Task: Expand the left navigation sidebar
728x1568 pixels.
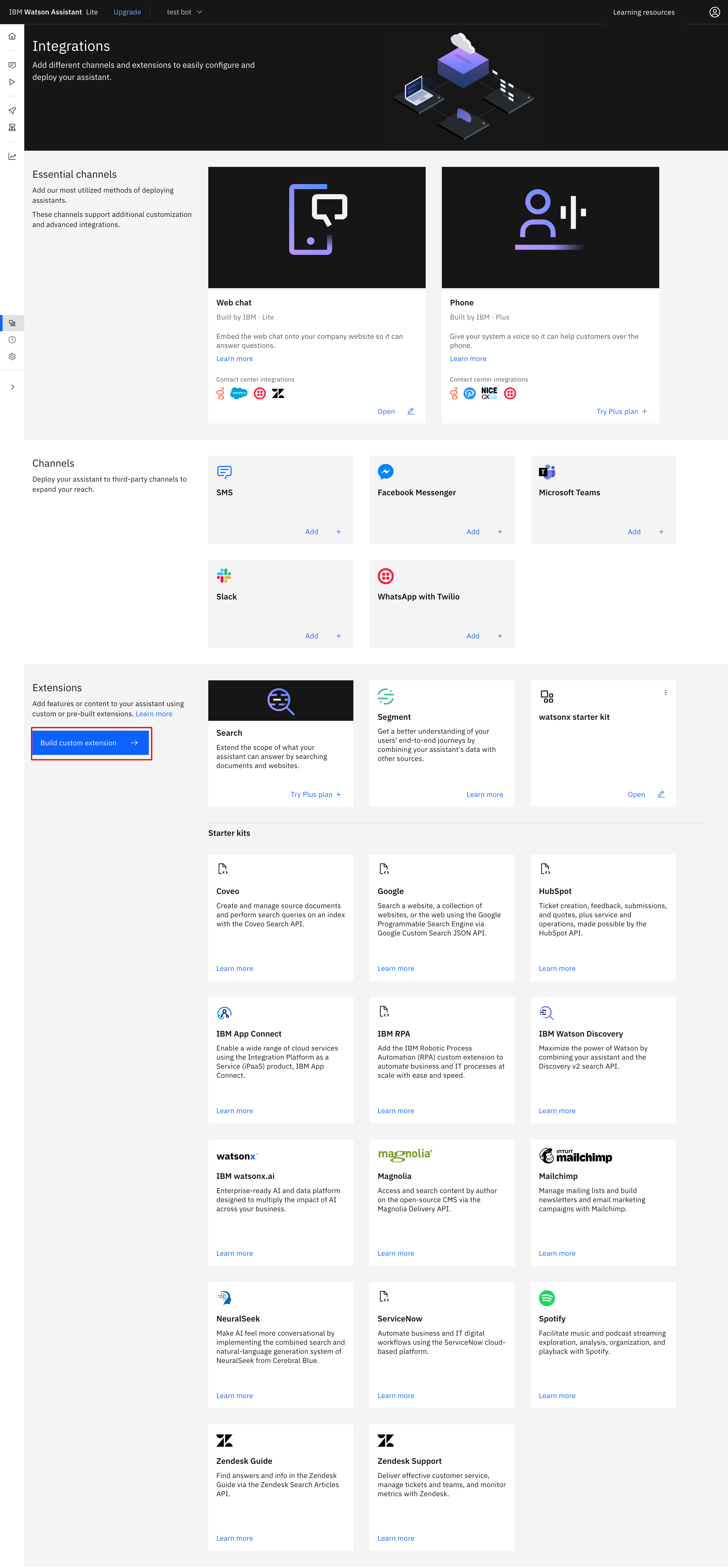Action: pos(12,387)
